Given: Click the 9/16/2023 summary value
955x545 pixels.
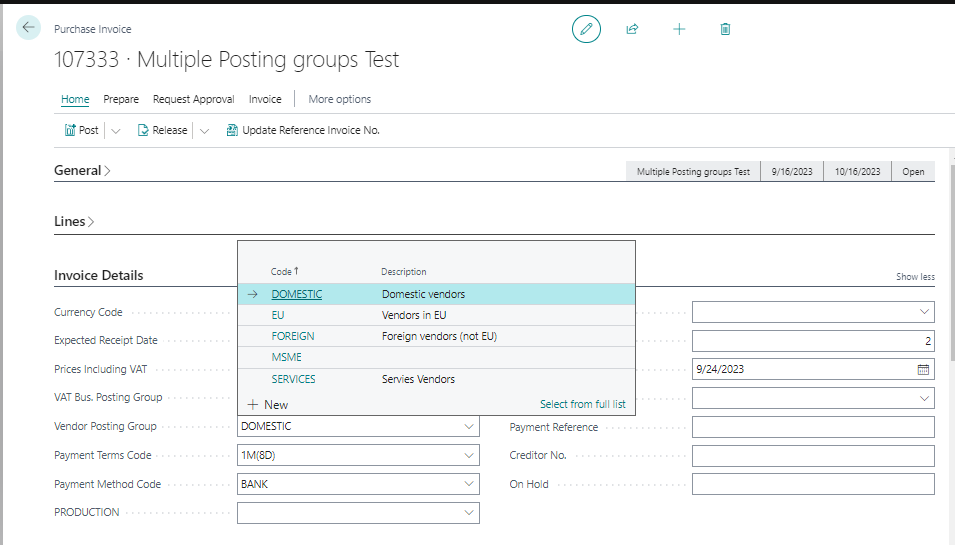Looking at the screenshot, I should click(792, 172).
